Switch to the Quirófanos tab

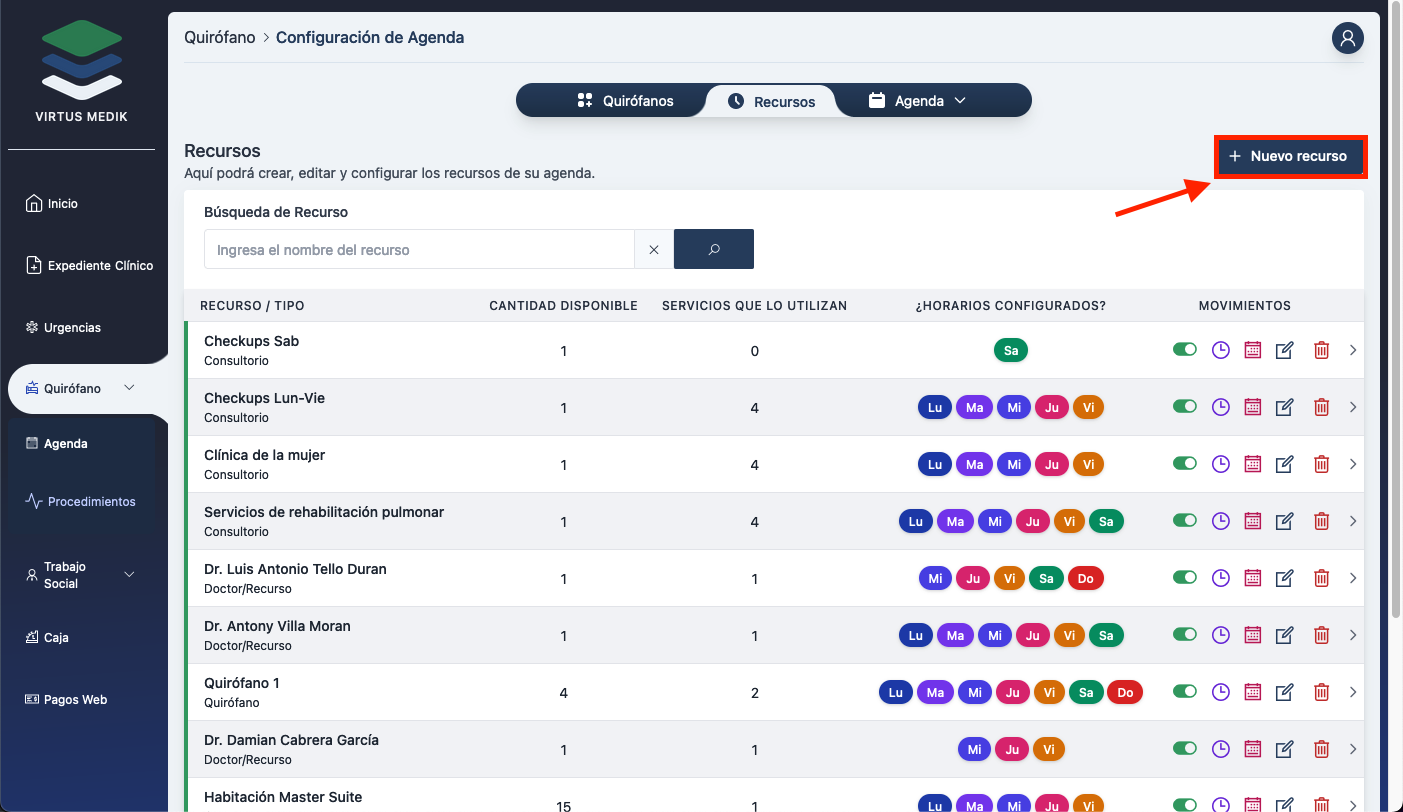click(x=626, y=101)
